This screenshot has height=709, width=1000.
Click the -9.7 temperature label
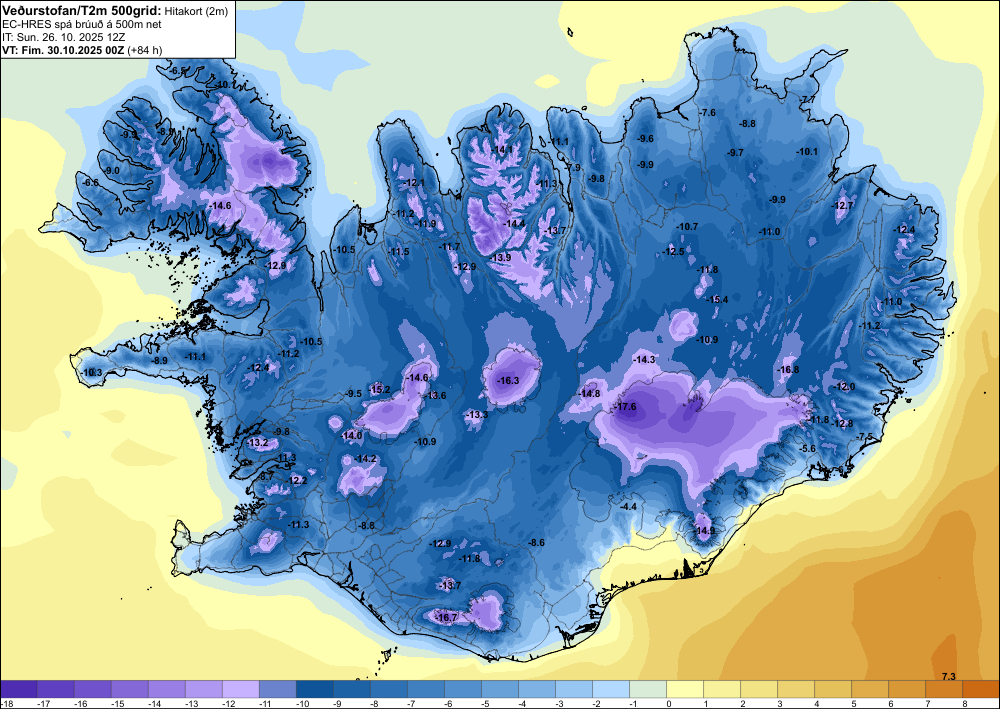point(735,152)
